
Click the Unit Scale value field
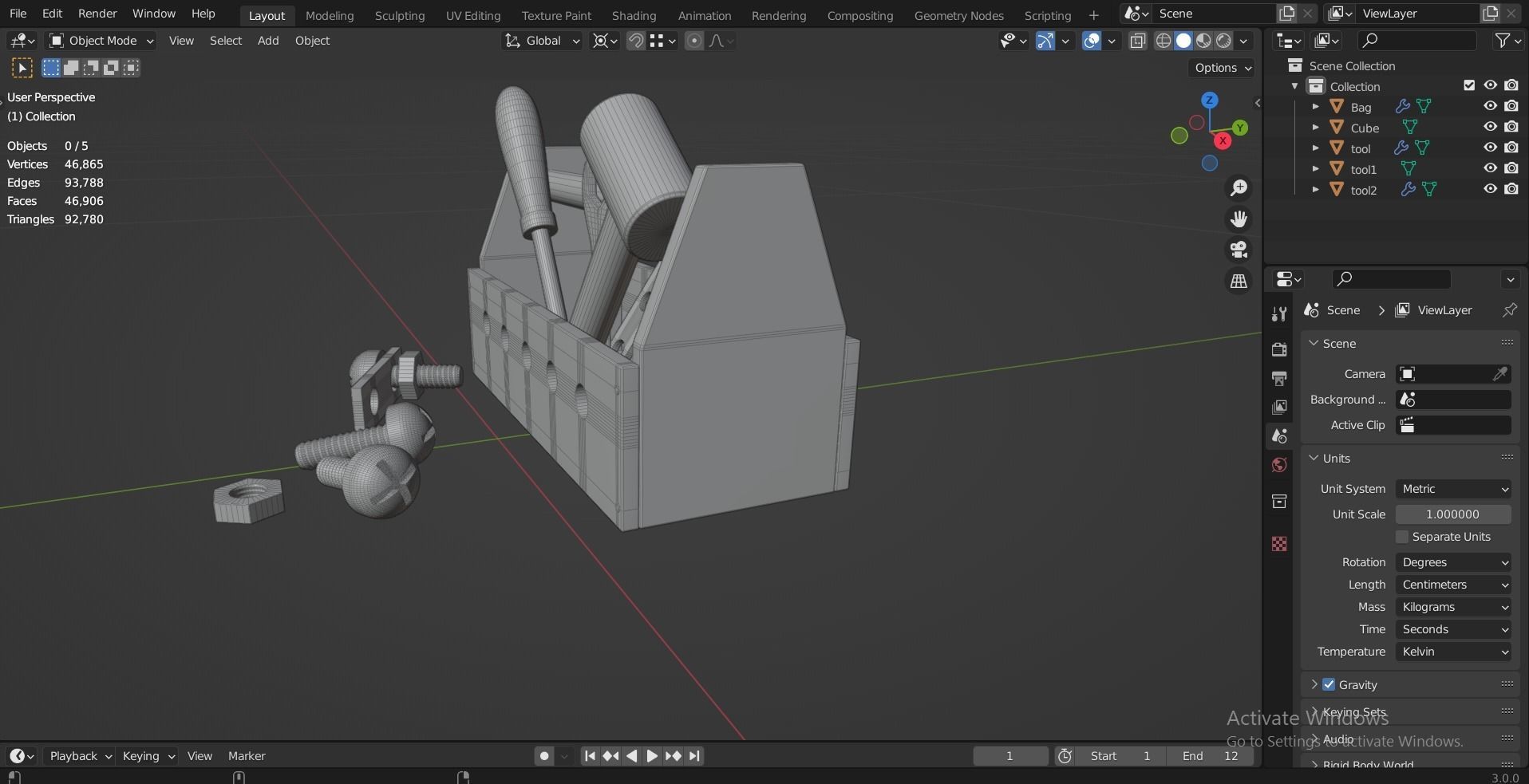(x=1453, y=514)
